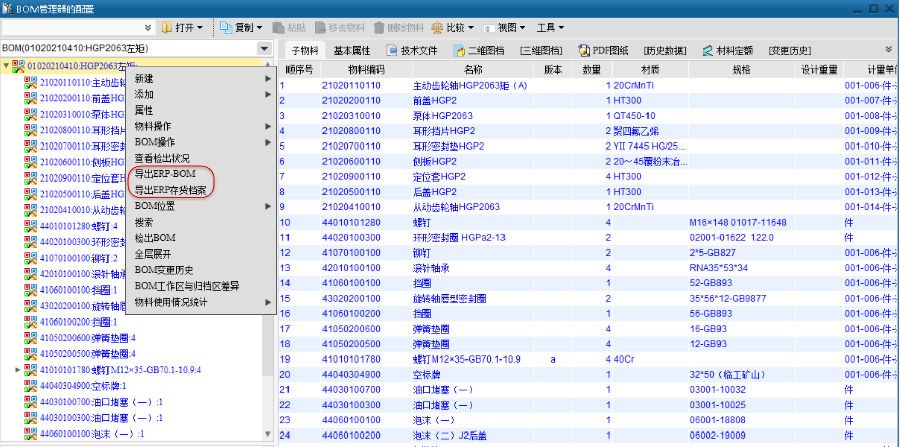Expand the 41010101780 螺钉M12×35 tree node
This screenshot has height=447, width=900.
[16, 370]
